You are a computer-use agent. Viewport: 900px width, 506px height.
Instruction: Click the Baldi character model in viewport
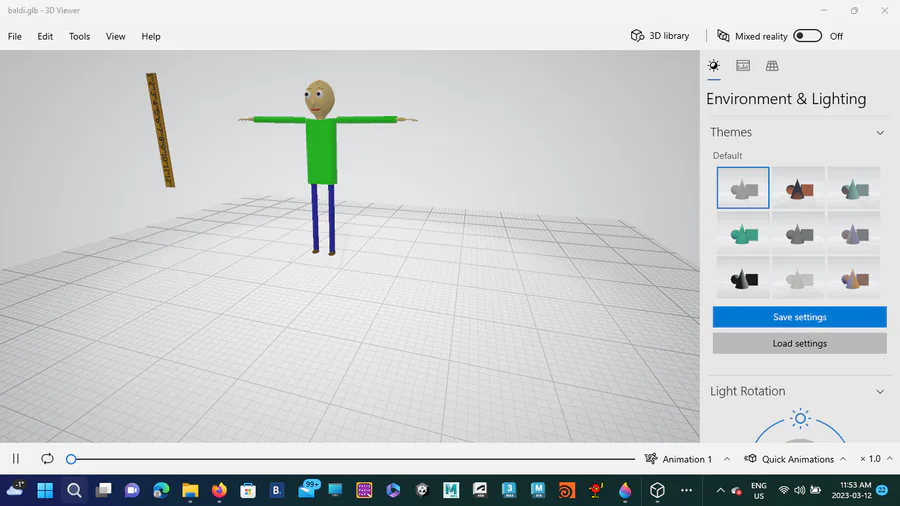[321, 149]
